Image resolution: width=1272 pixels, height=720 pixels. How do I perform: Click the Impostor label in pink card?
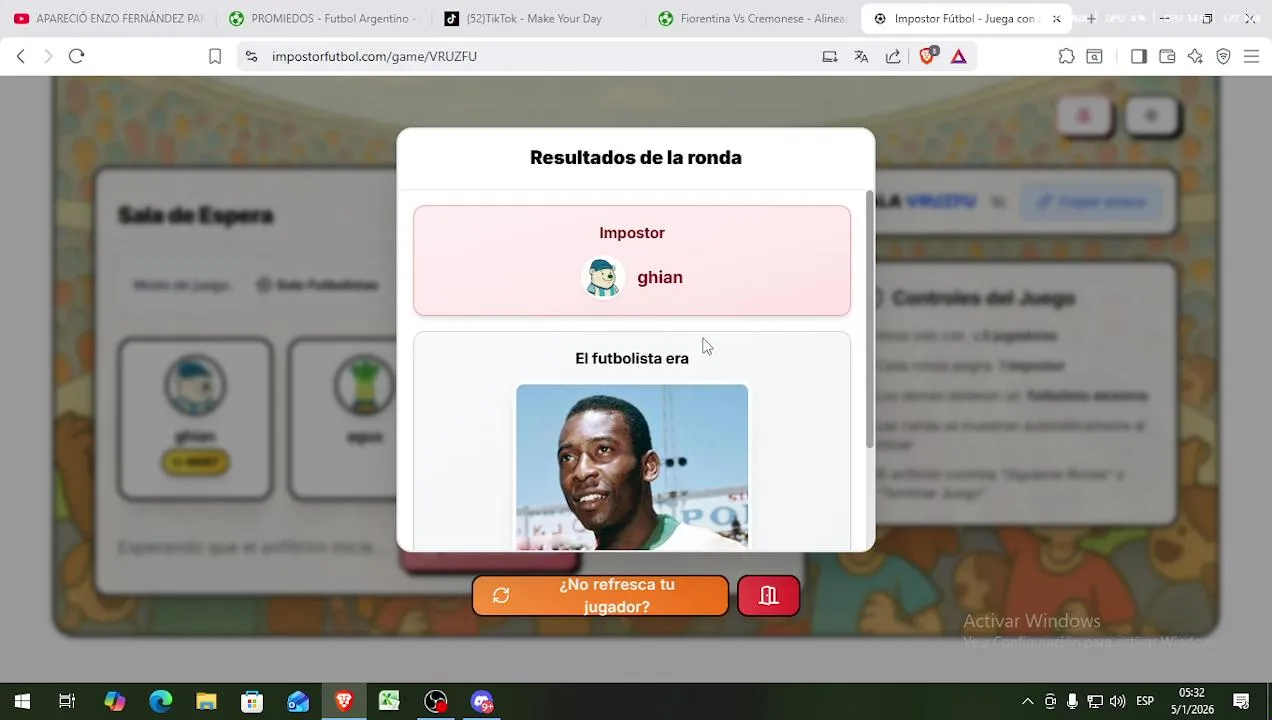click(632, 233)
